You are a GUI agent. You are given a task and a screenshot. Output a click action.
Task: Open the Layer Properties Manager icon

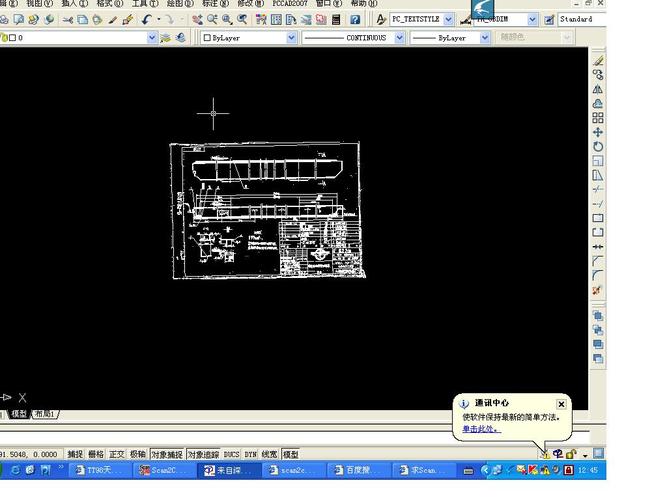click(x=165, y=38)
